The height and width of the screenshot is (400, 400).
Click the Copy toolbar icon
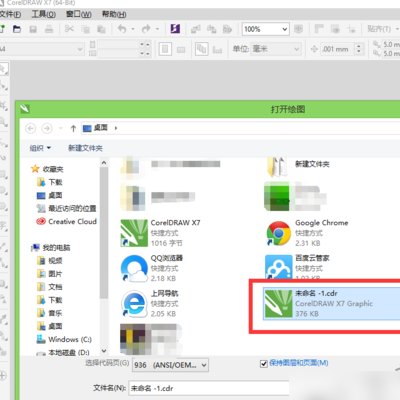click(x=86, y=29)
